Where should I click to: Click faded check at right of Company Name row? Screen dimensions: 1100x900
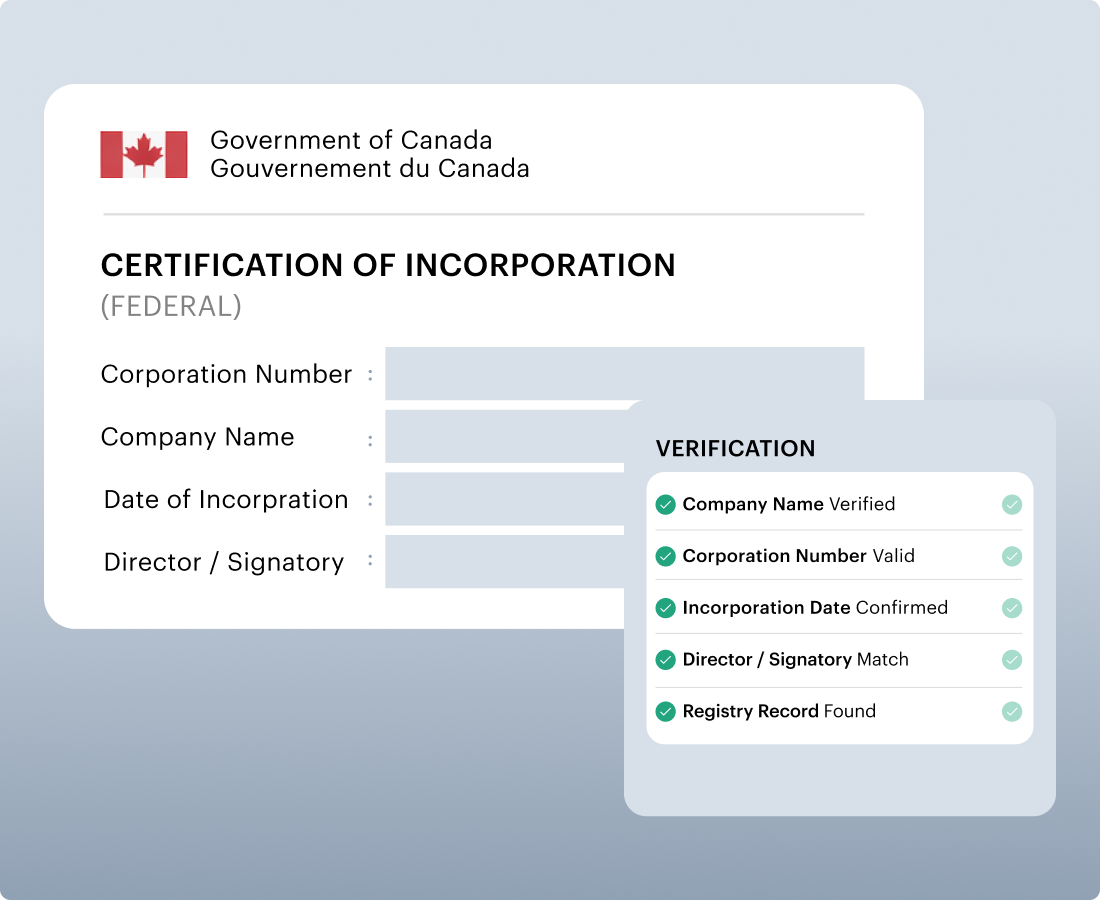(x=1012, y=504)
